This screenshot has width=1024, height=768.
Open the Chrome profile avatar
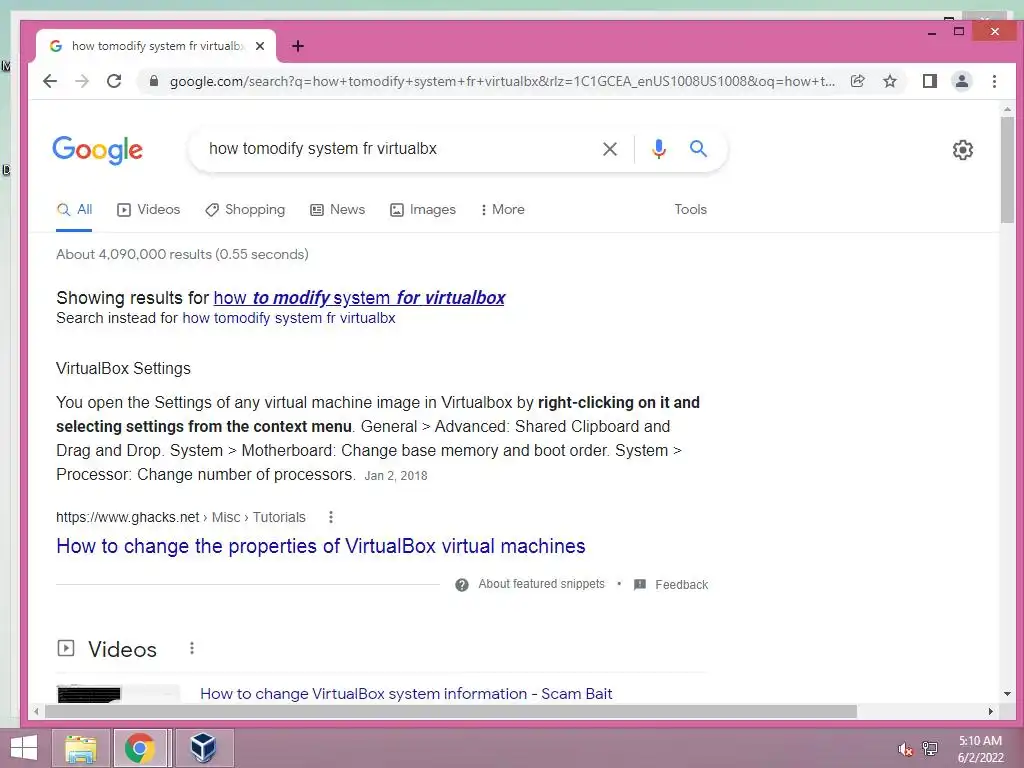[961, 81]
